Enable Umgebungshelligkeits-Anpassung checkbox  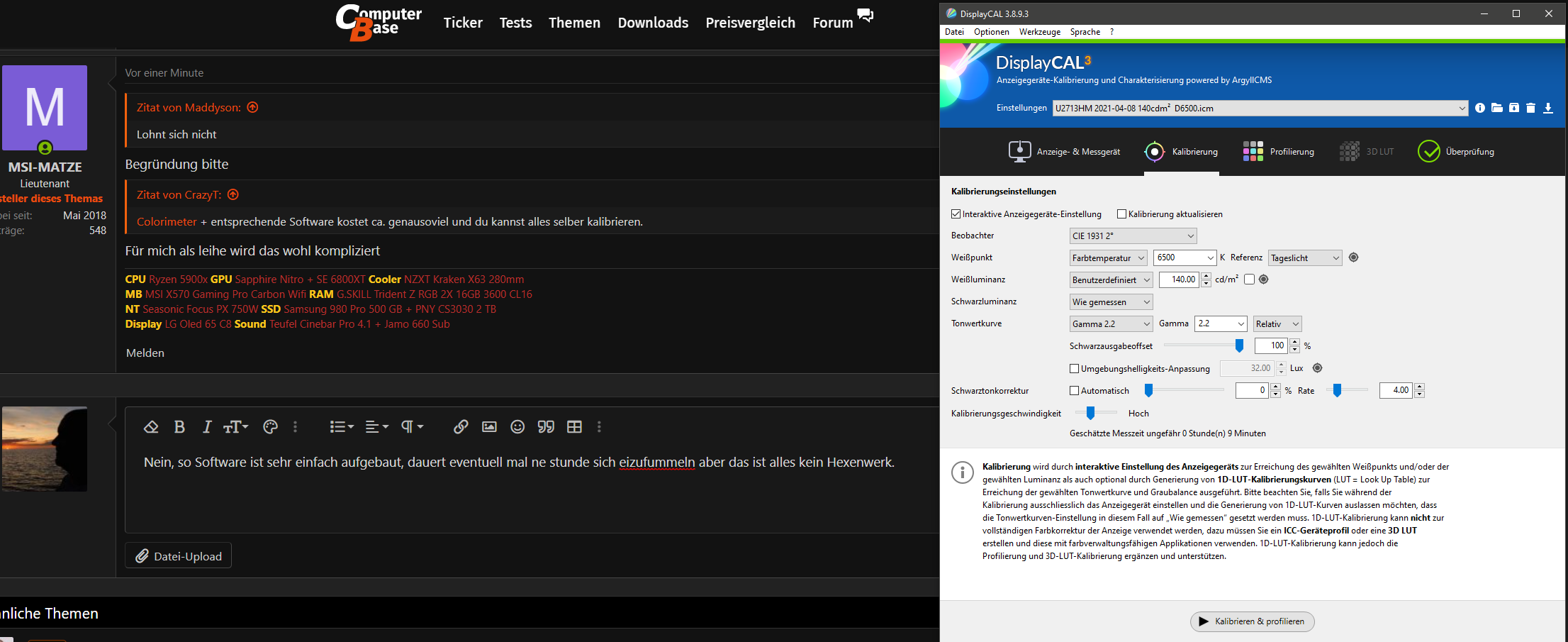tap(1074, 369)
